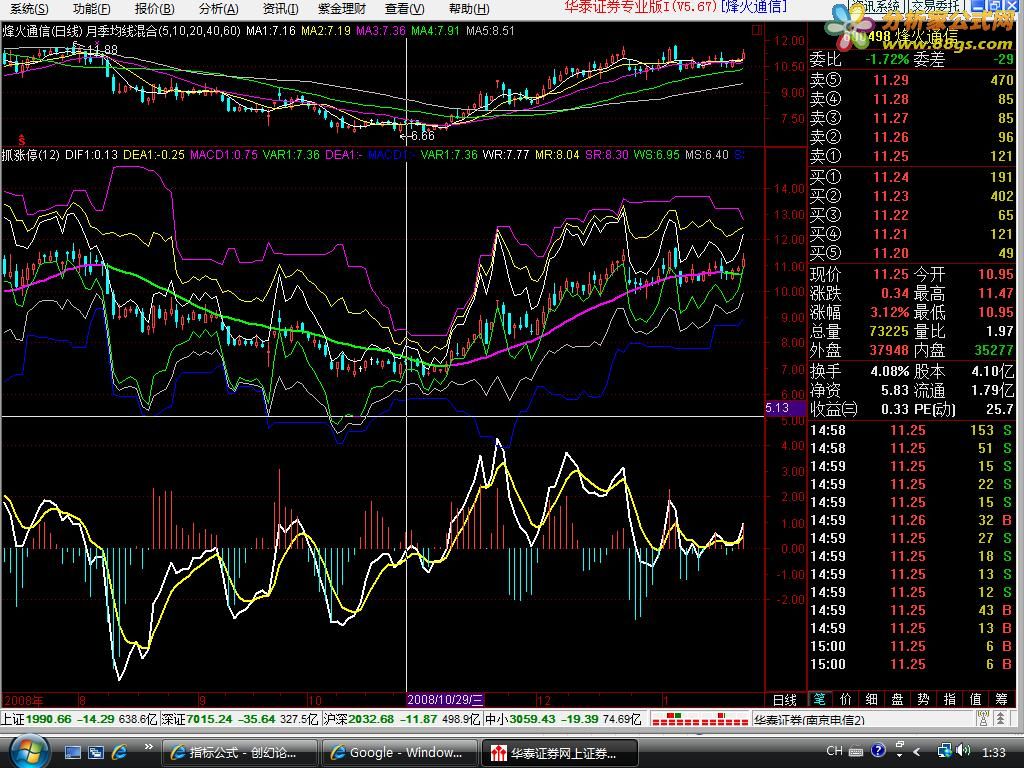1024x768 pixels.
Task: Click the signal antenna icon in status bar
Action: (983, 719)
